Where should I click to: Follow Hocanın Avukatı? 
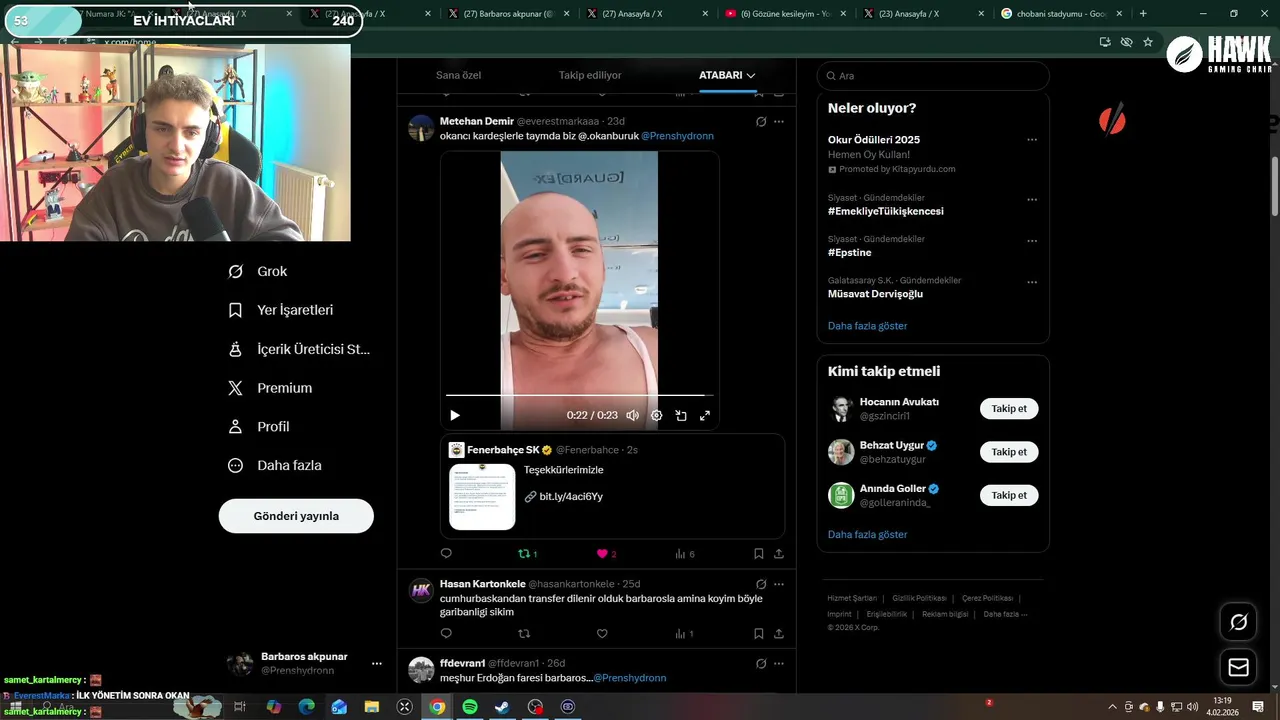tap(1009, 409)
